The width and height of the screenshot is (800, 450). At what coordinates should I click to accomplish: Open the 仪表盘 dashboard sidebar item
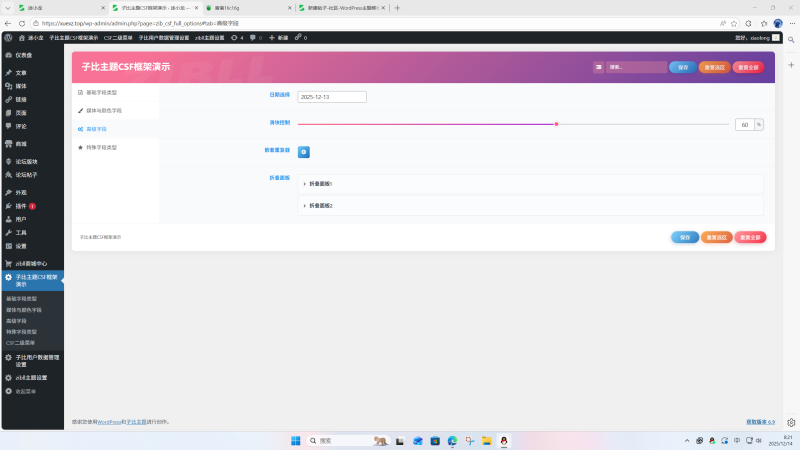coord(24,55)
